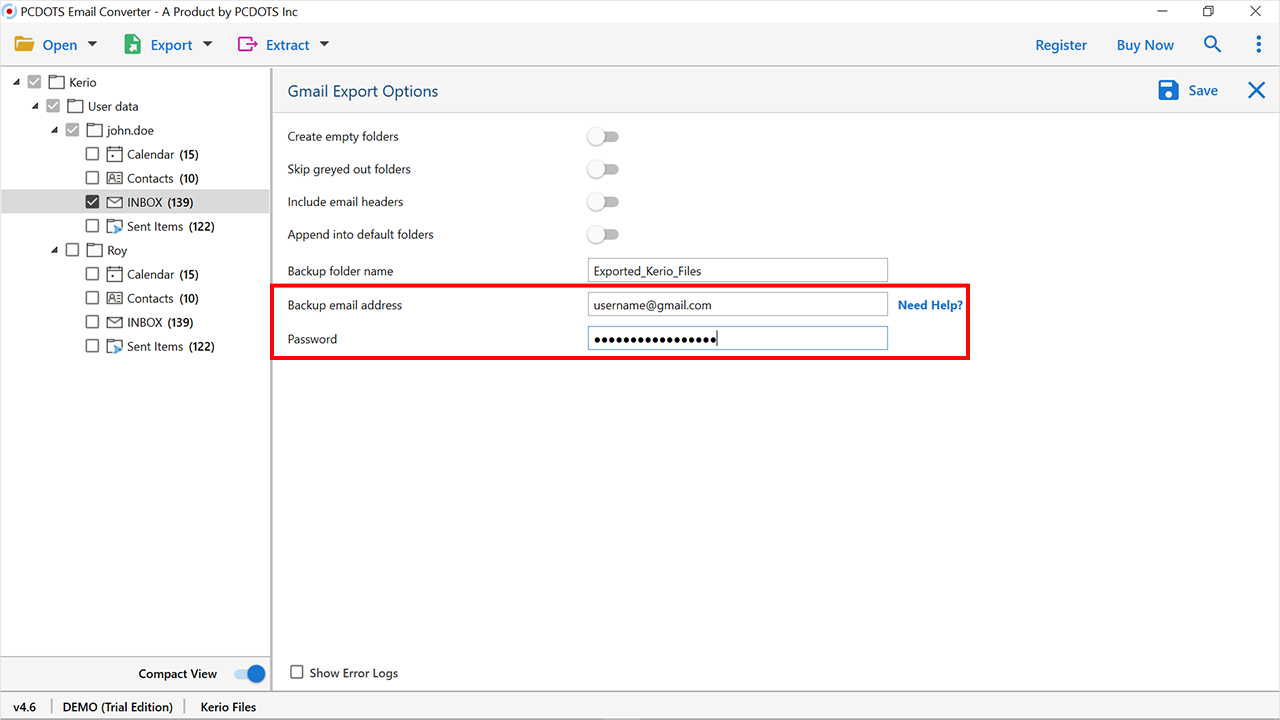Image resolution: width=1280 pixels, height=720 pixels.
Task: Click john.doe Sent Items icon
Action: click(115, 226)
